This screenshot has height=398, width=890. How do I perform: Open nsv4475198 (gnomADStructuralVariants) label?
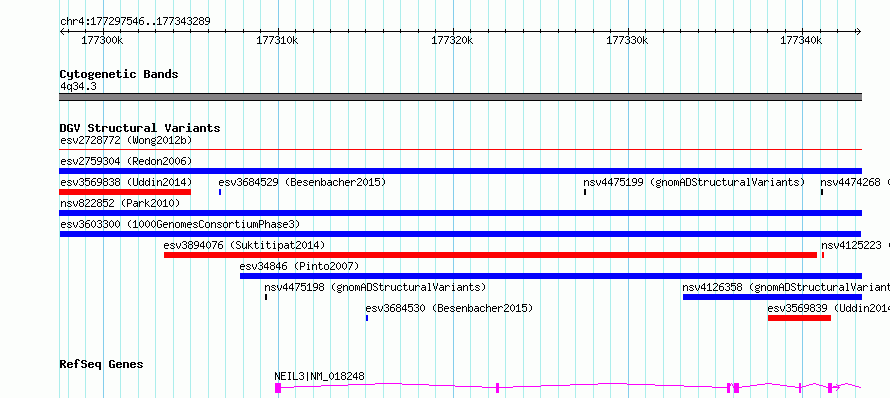[x=375, y=287]
